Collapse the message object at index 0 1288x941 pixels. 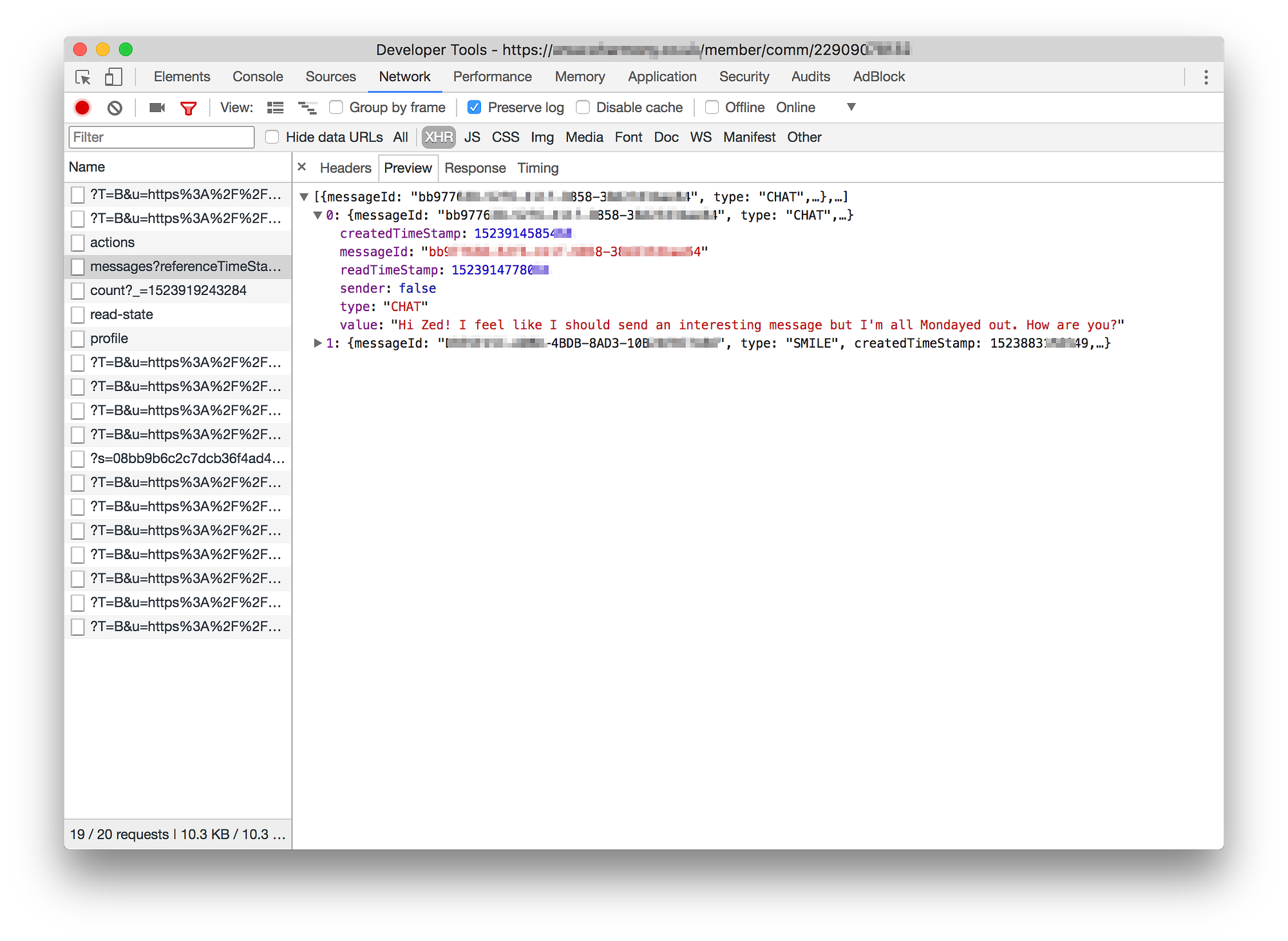pyautogui.click(x=317, y=215)
